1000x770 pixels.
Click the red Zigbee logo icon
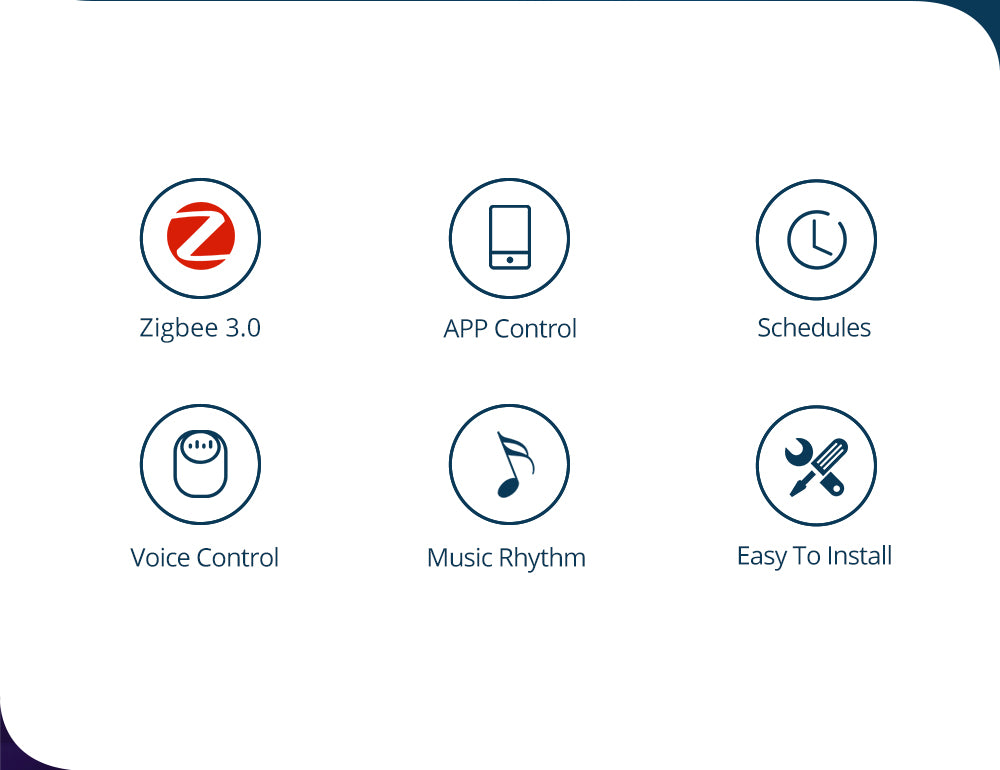pyautogui.click(x=200, y=236)
